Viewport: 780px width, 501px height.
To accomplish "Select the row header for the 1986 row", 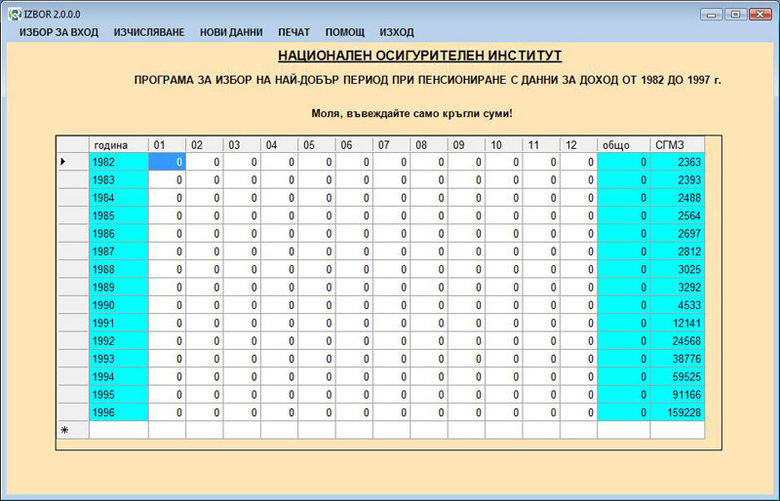I will [73, 233].
